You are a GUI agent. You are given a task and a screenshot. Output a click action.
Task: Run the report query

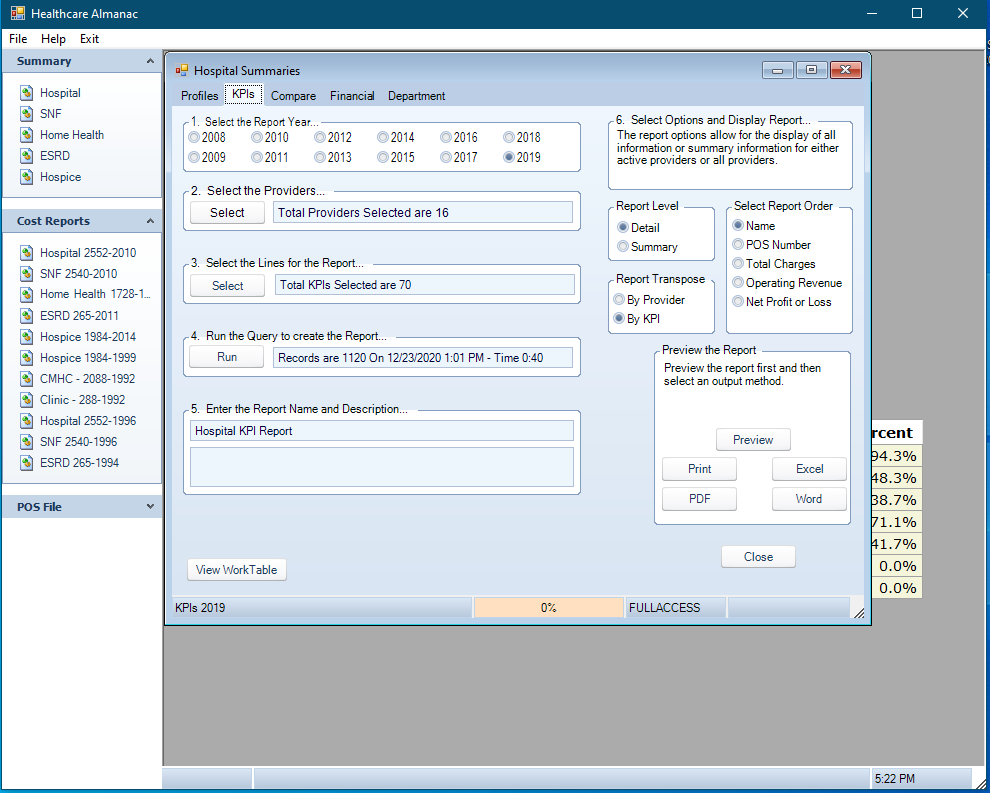coord(226,356)
